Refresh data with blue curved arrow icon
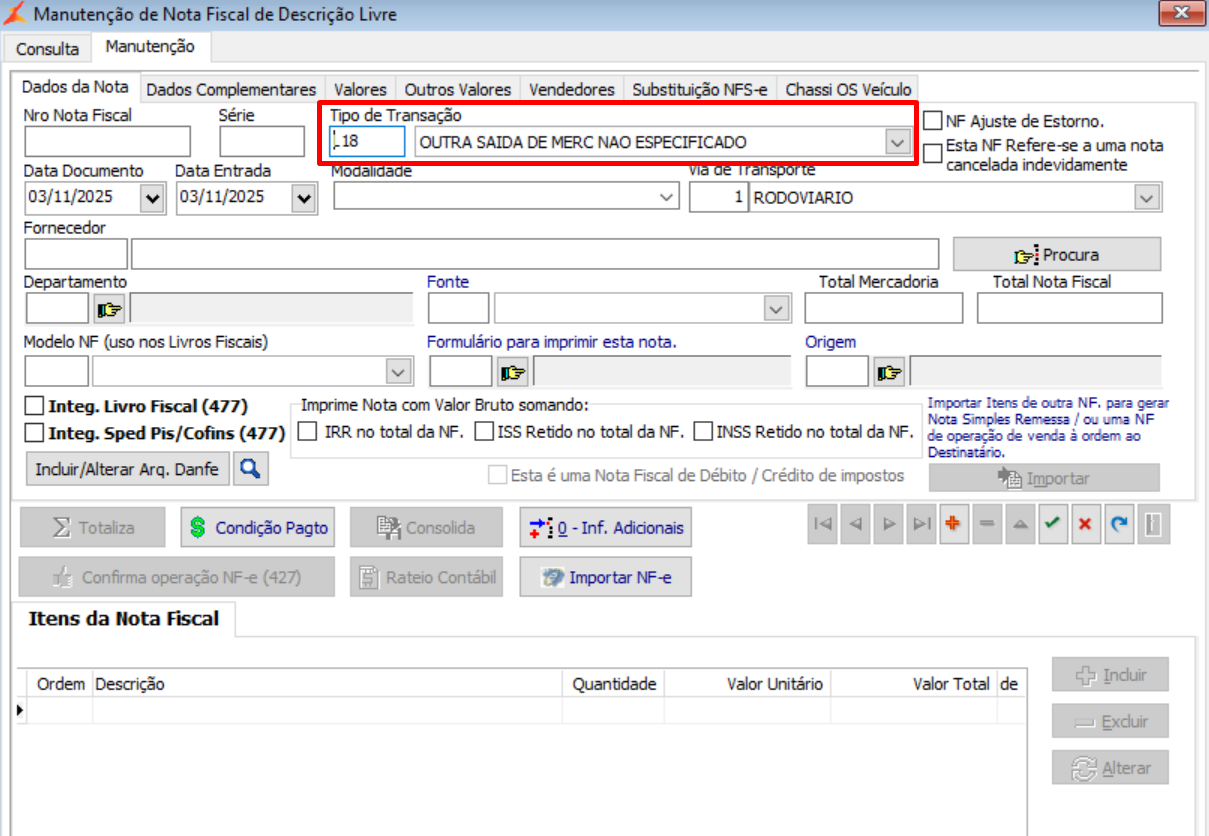Image resolution: width=1209 pixels, height=836 pixels. (1118, 526)
